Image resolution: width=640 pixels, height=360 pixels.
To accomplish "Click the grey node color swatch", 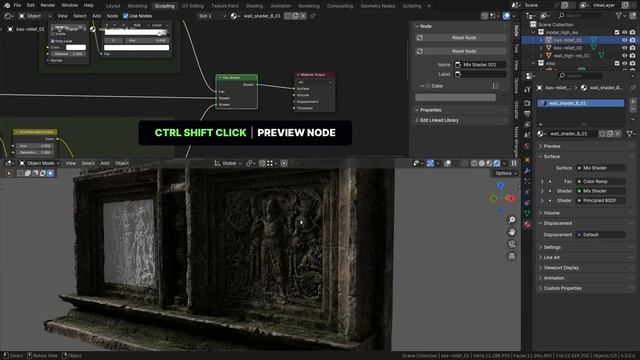I will (x=455, y=98).
